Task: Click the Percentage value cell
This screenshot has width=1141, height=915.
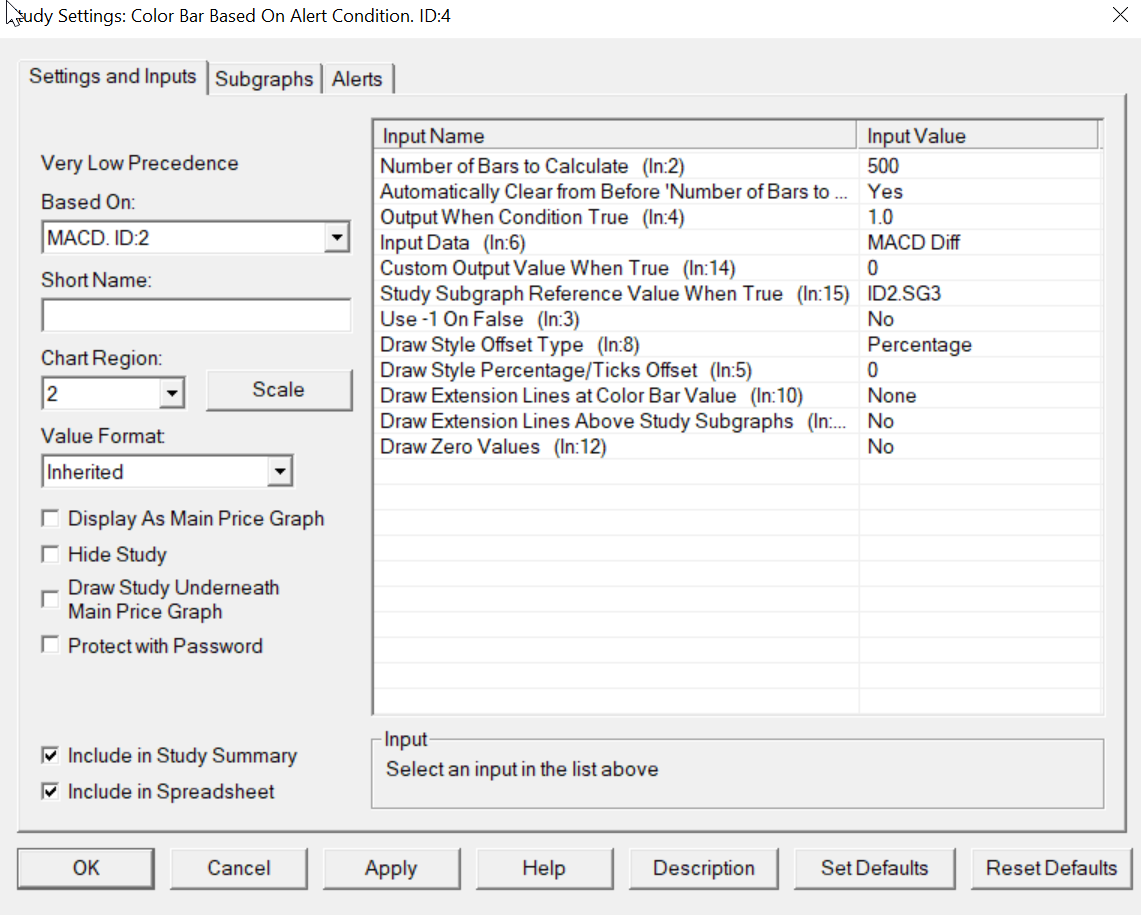Action: [x=979, y=344]
